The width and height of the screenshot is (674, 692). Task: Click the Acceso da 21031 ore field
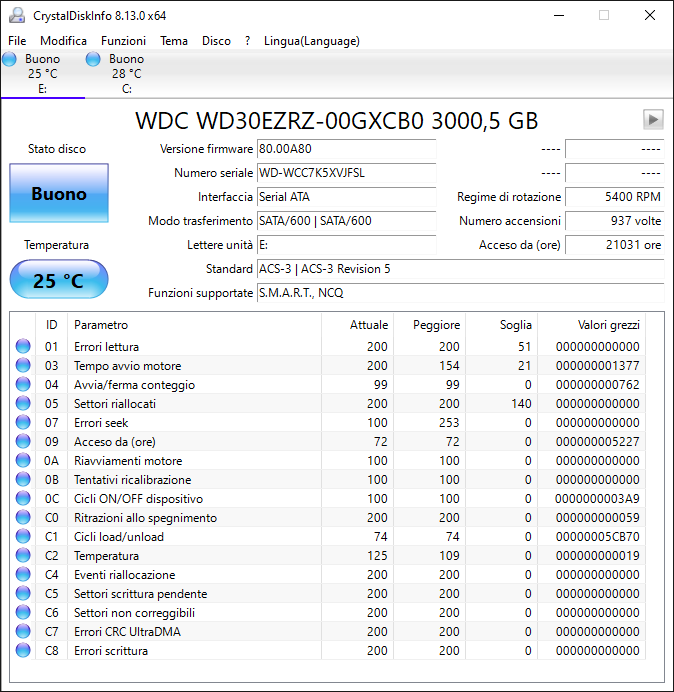(x=614, y=244)
